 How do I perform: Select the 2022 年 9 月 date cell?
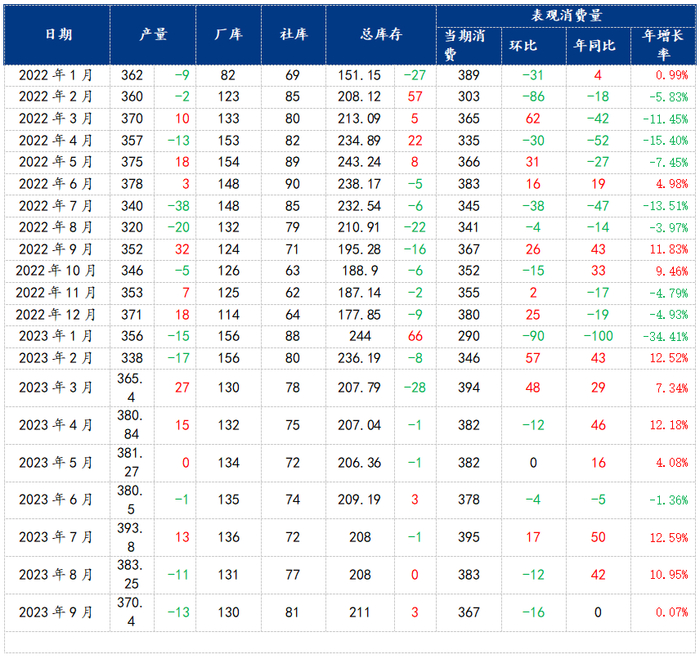(56, 249)
